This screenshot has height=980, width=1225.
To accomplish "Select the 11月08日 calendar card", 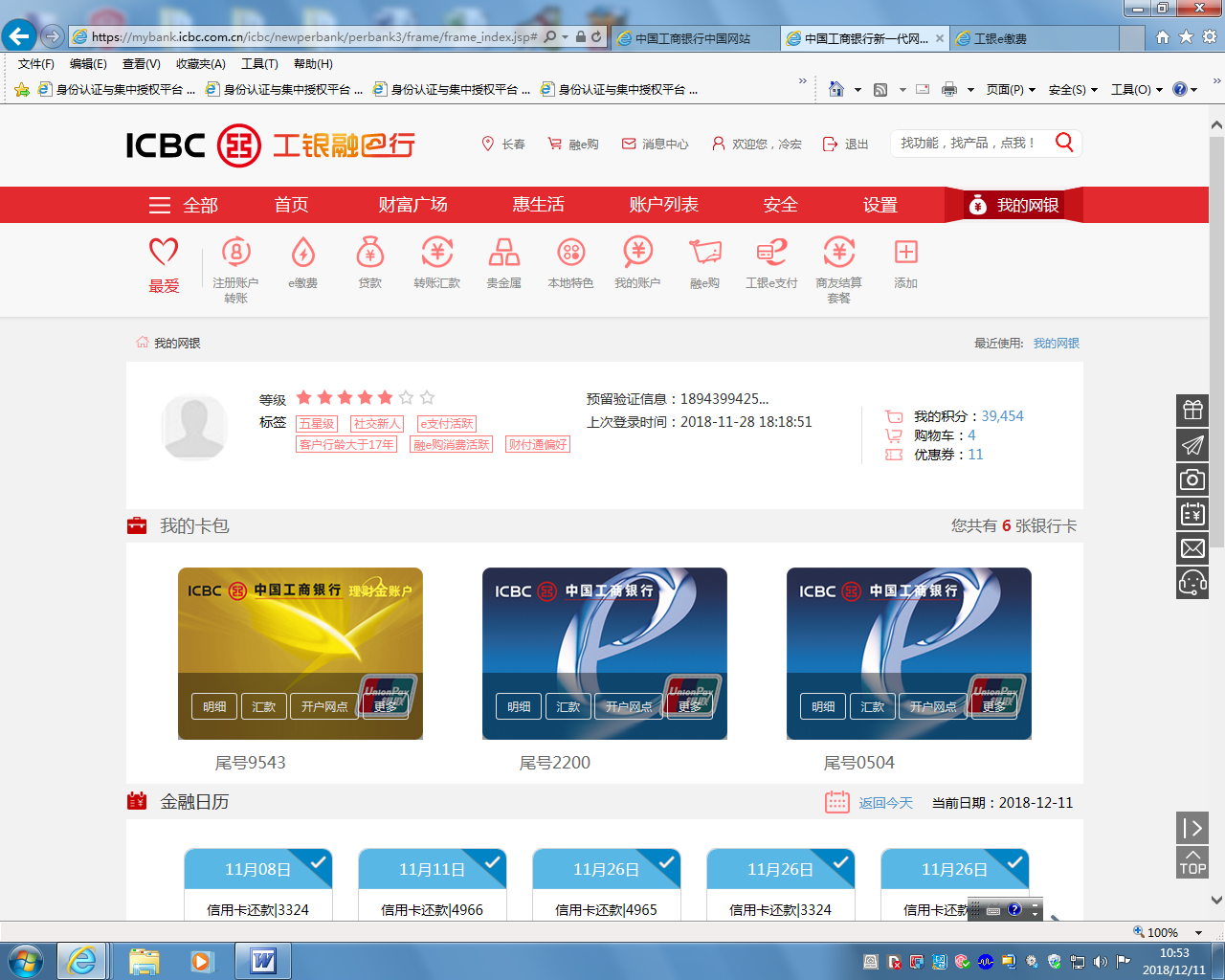I will 258,884.
